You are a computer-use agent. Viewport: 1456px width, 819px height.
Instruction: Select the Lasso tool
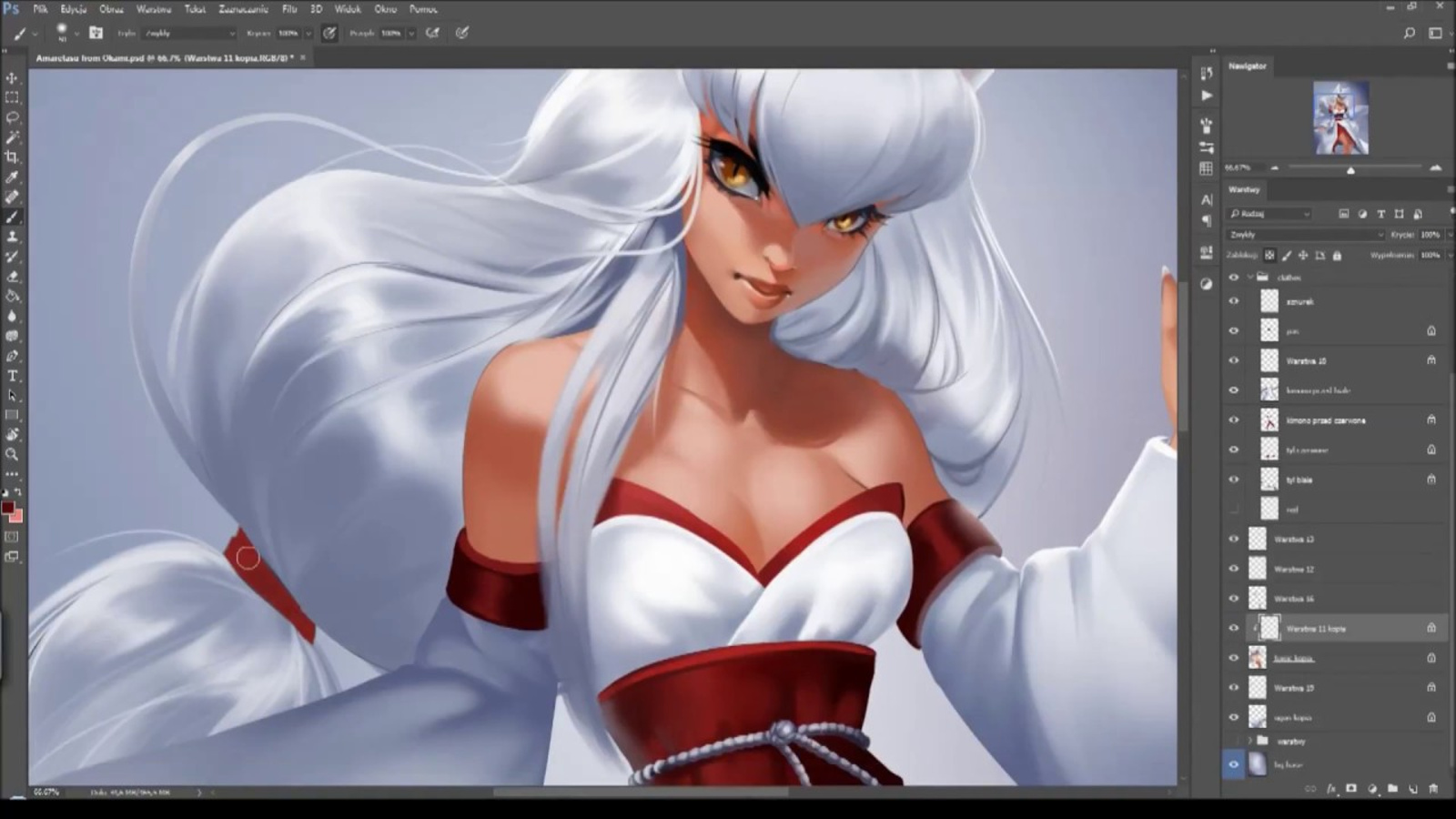(12, 117)
